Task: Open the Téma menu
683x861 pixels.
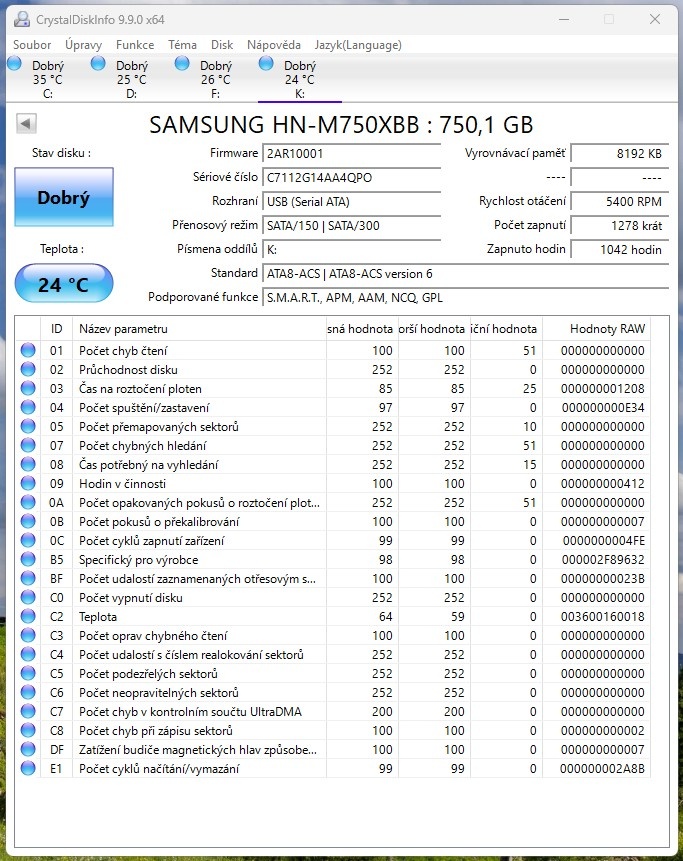Action: (x=182, y=44)
